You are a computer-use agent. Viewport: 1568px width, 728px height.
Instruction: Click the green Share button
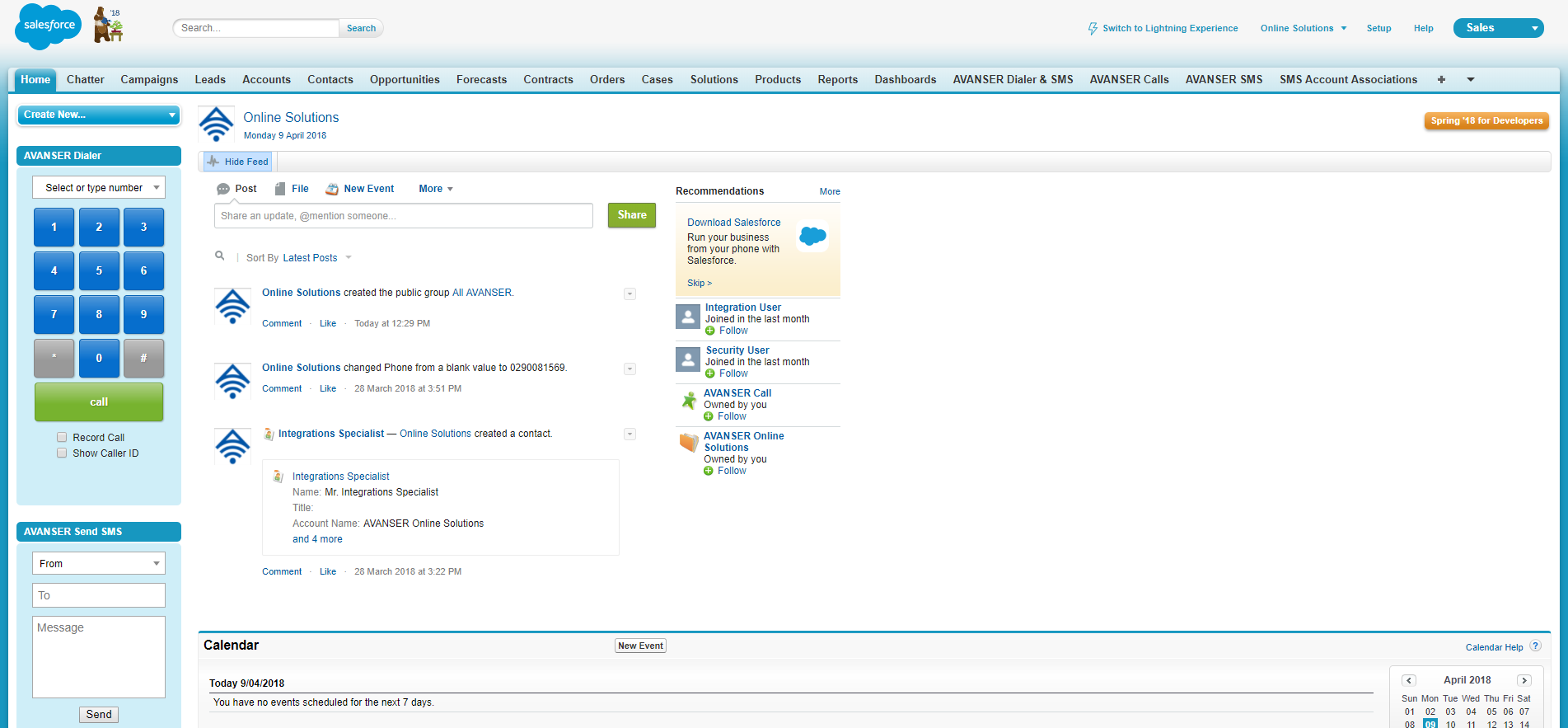[632, 215]
